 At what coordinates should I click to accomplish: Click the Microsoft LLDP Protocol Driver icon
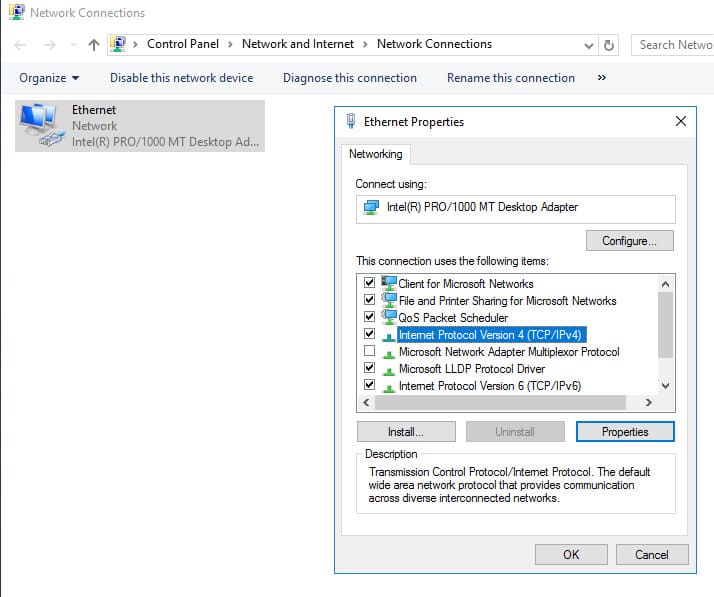click(x=389, y=369)
